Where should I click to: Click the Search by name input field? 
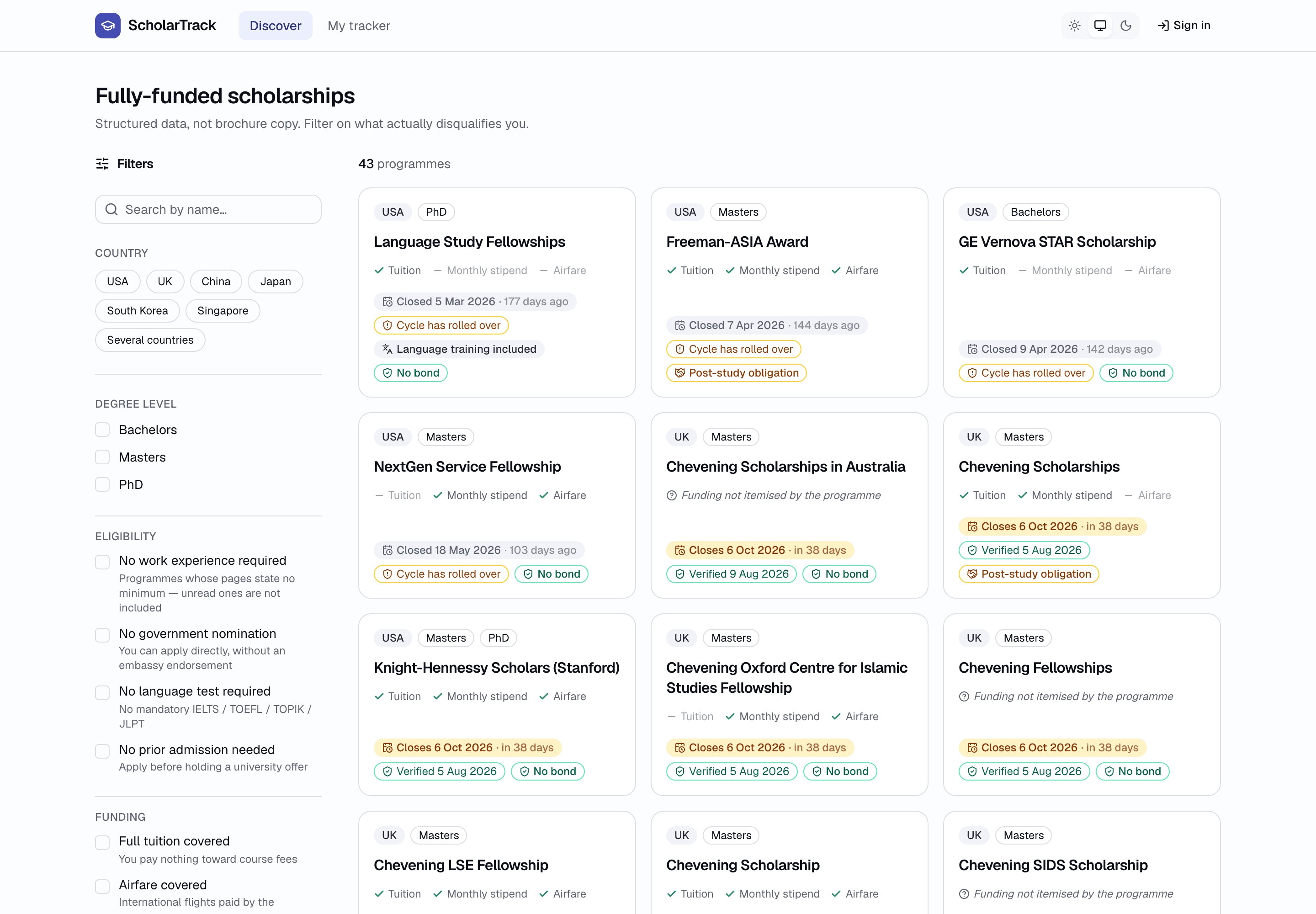point(208,210)
